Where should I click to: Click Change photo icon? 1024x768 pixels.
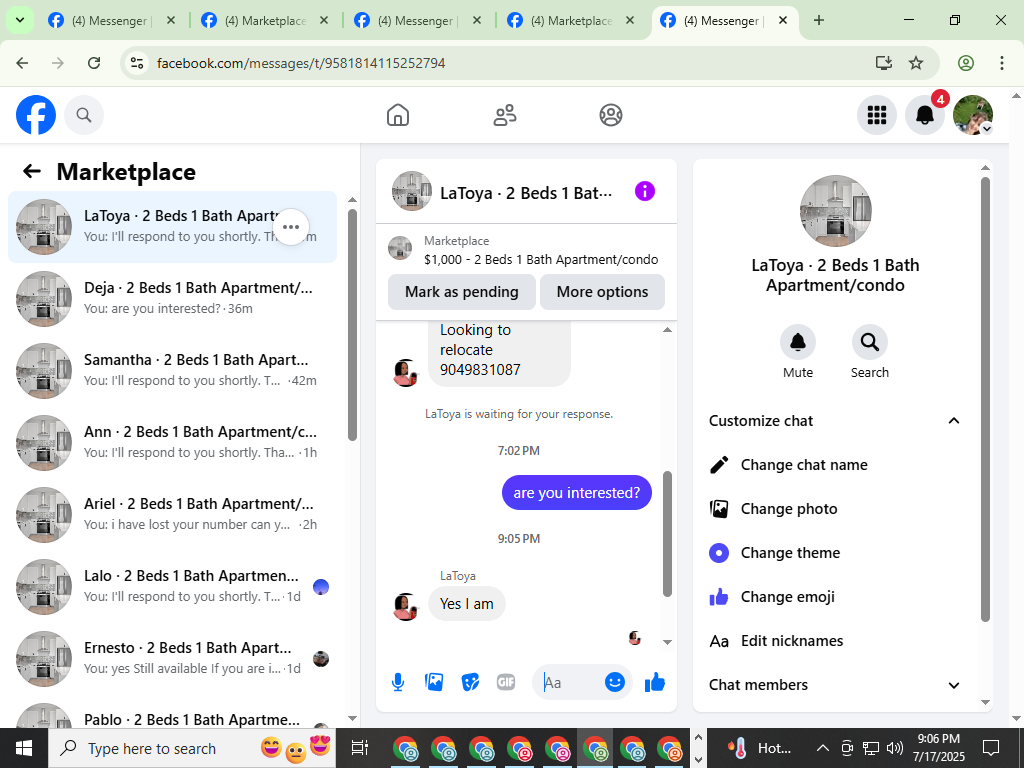(x=719, y=509)
